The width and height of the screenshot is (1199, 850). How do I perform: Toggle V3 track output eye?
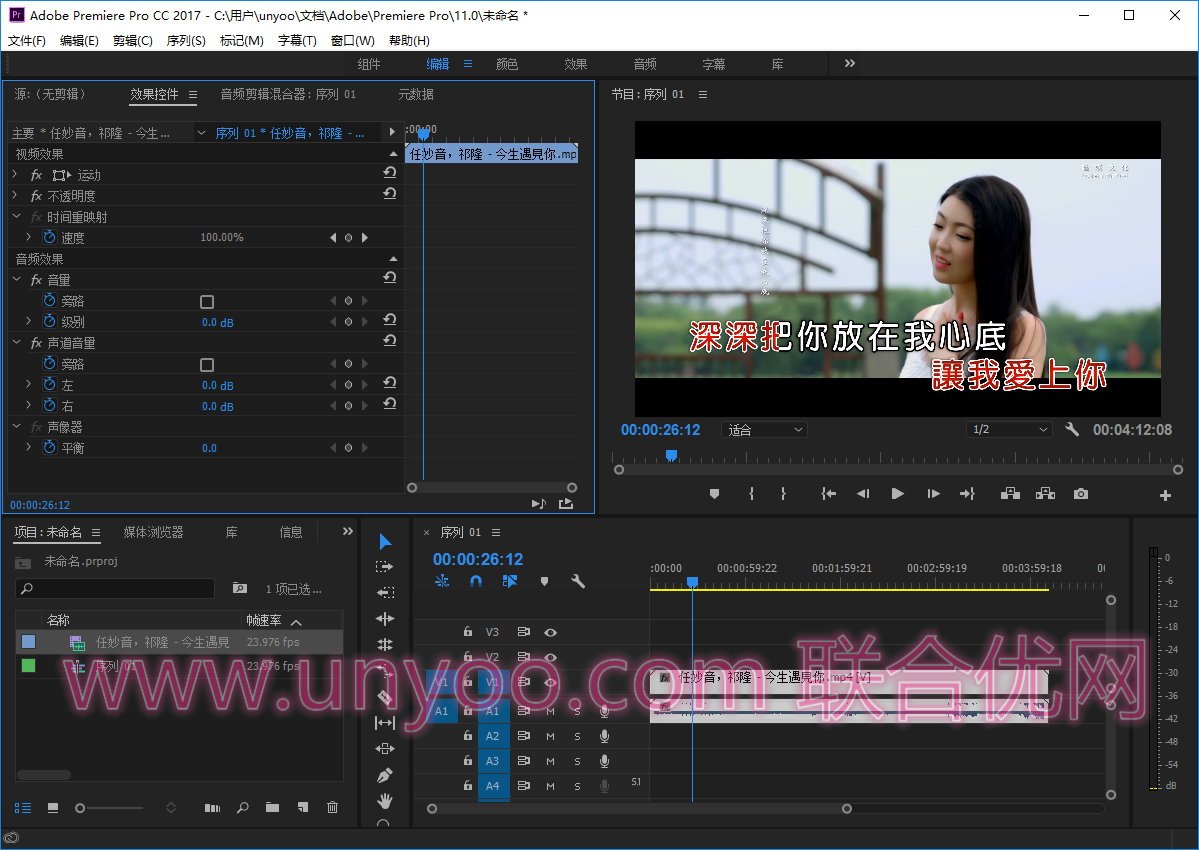(551, 632)
